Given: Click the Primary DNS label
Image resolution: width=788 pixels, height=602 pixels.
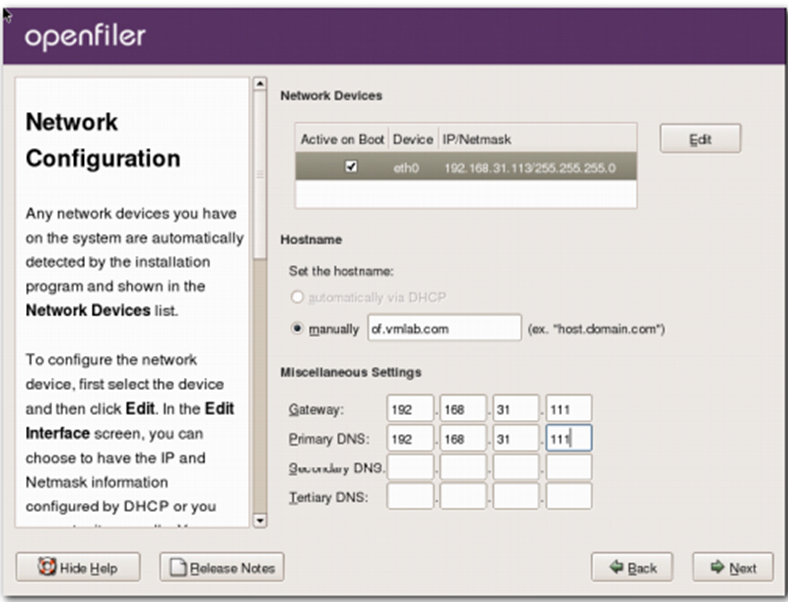Looking at the screenshot, I should (329, 439).
